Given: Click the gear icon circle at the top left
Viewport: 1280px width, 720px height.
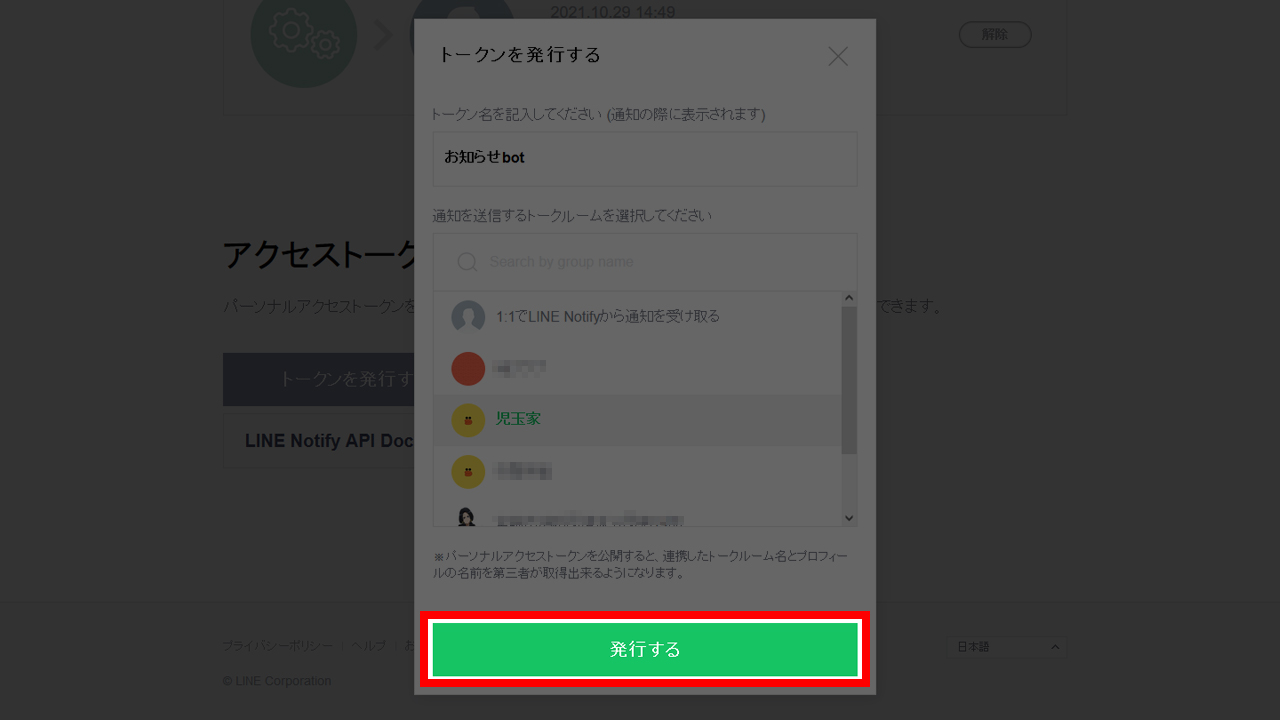Looking at the screenshot, I should click(303, 35).
